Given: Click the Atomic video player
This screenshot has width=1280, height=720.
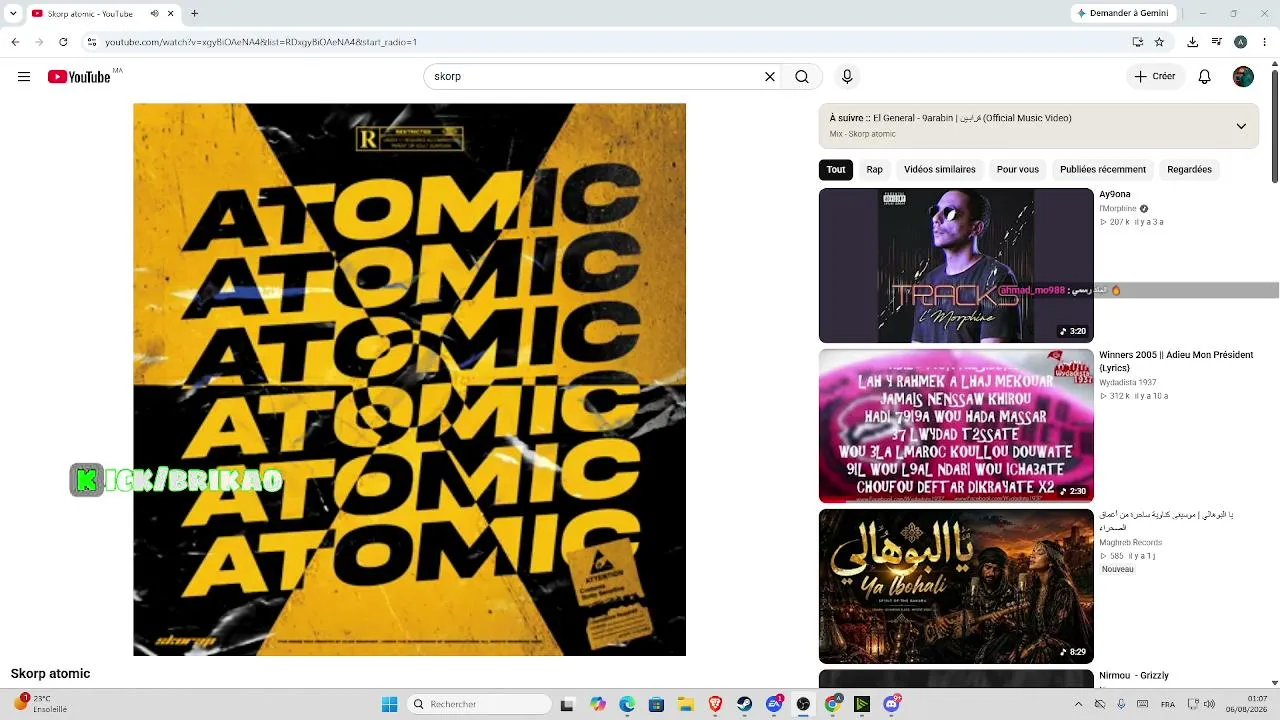Looking at the screenshot, I should [x=410, y=380].
